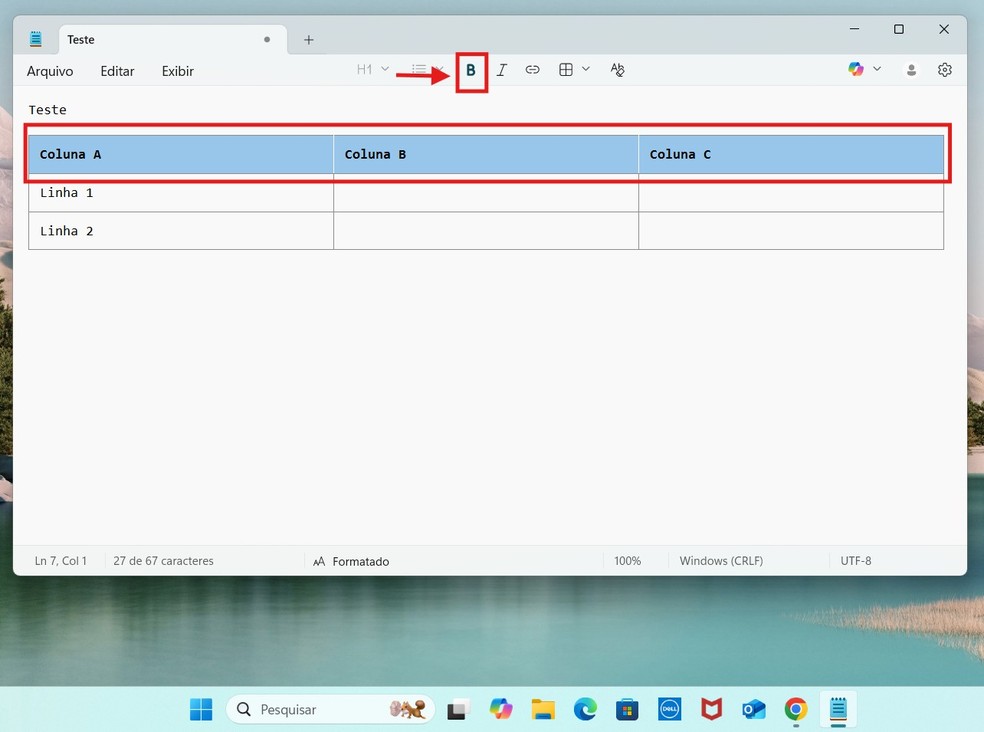
Task: Click the Coluna B header cell
Action: pyautogui.click(x=486, y=154)
